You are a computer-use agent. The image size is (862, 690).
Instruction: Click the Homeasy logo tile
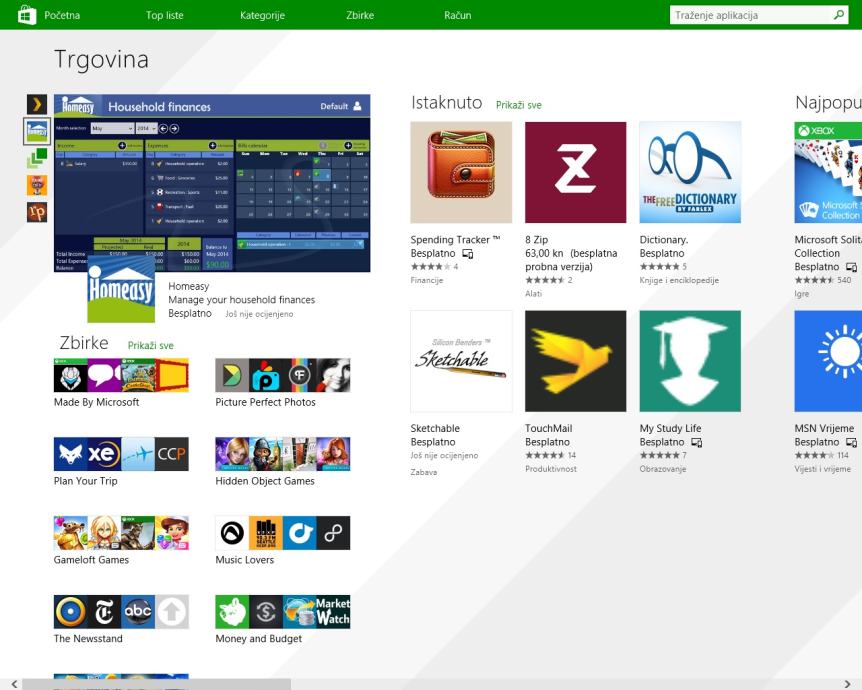click(121, 289)
